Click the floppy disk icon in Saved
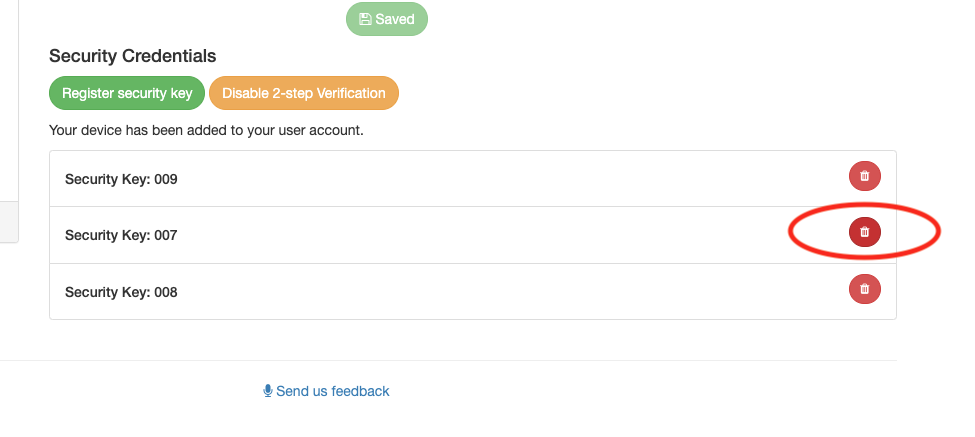The height and width of the screenshot is (437, 975). pyautogui.click(x=365, y=19)
